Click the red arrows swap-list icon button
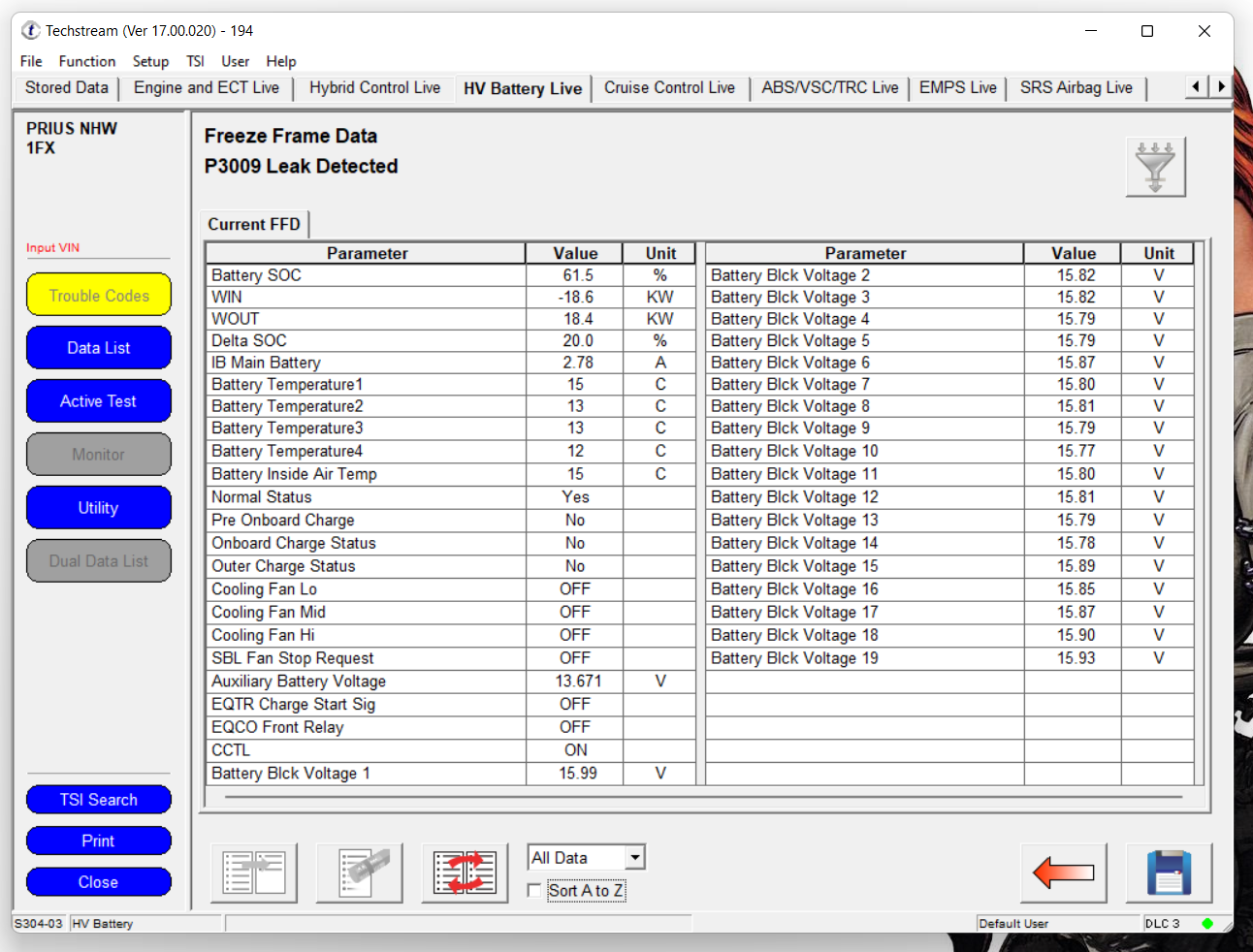 (465, 873)
